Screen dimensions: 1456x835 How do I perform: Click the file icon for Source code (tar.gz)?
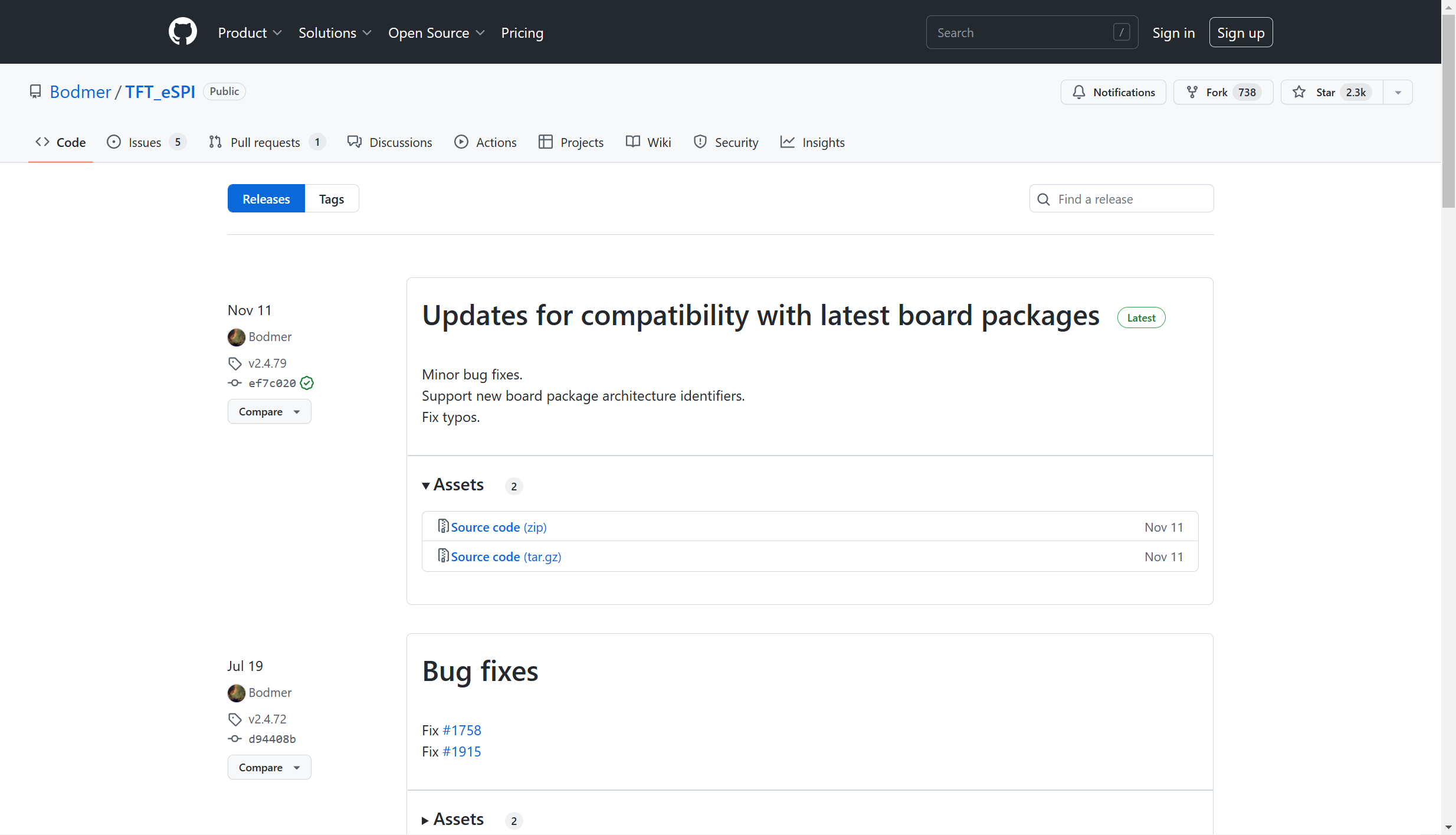[x=443, y=556]
